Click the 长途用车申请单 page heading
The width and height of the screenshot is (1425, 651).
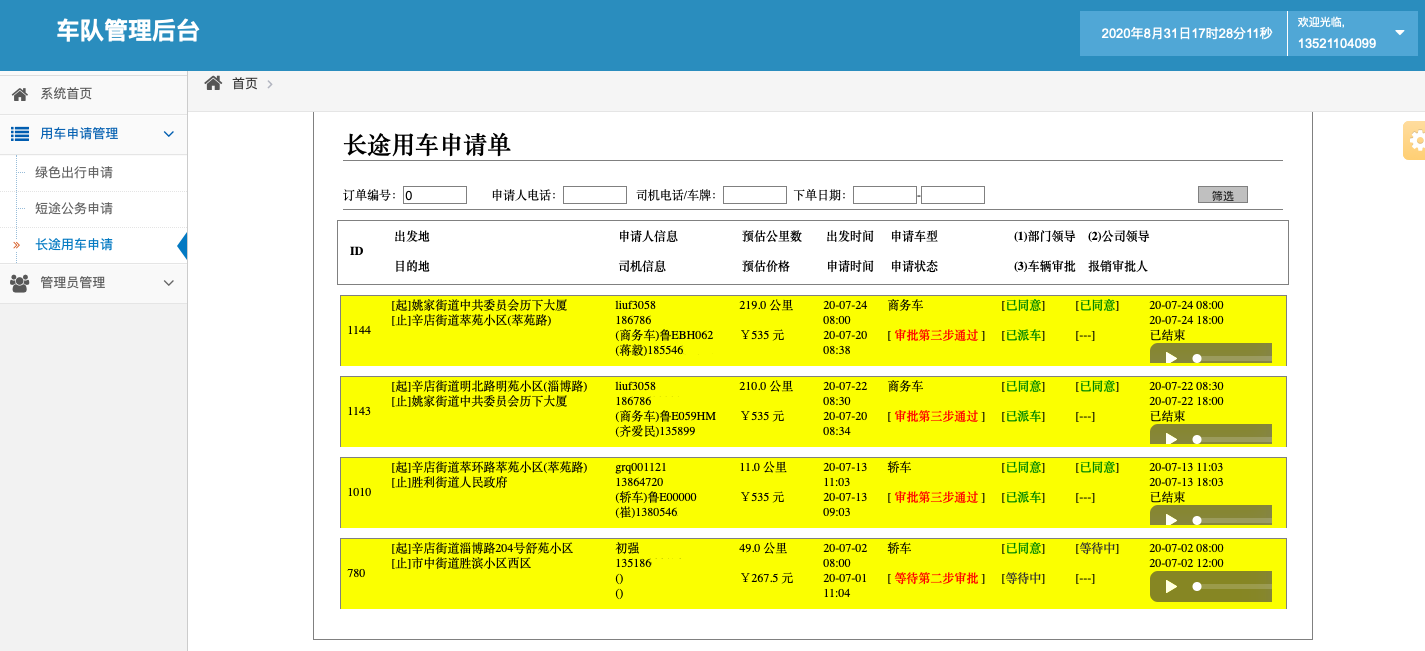click(427, 145)
